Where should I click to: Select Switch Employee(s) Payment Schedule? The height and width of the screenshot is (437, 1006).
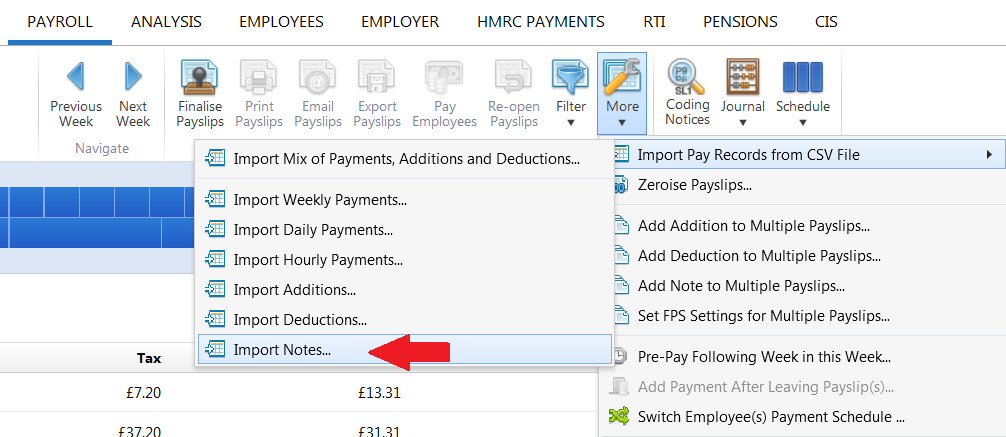click(805, 416)
